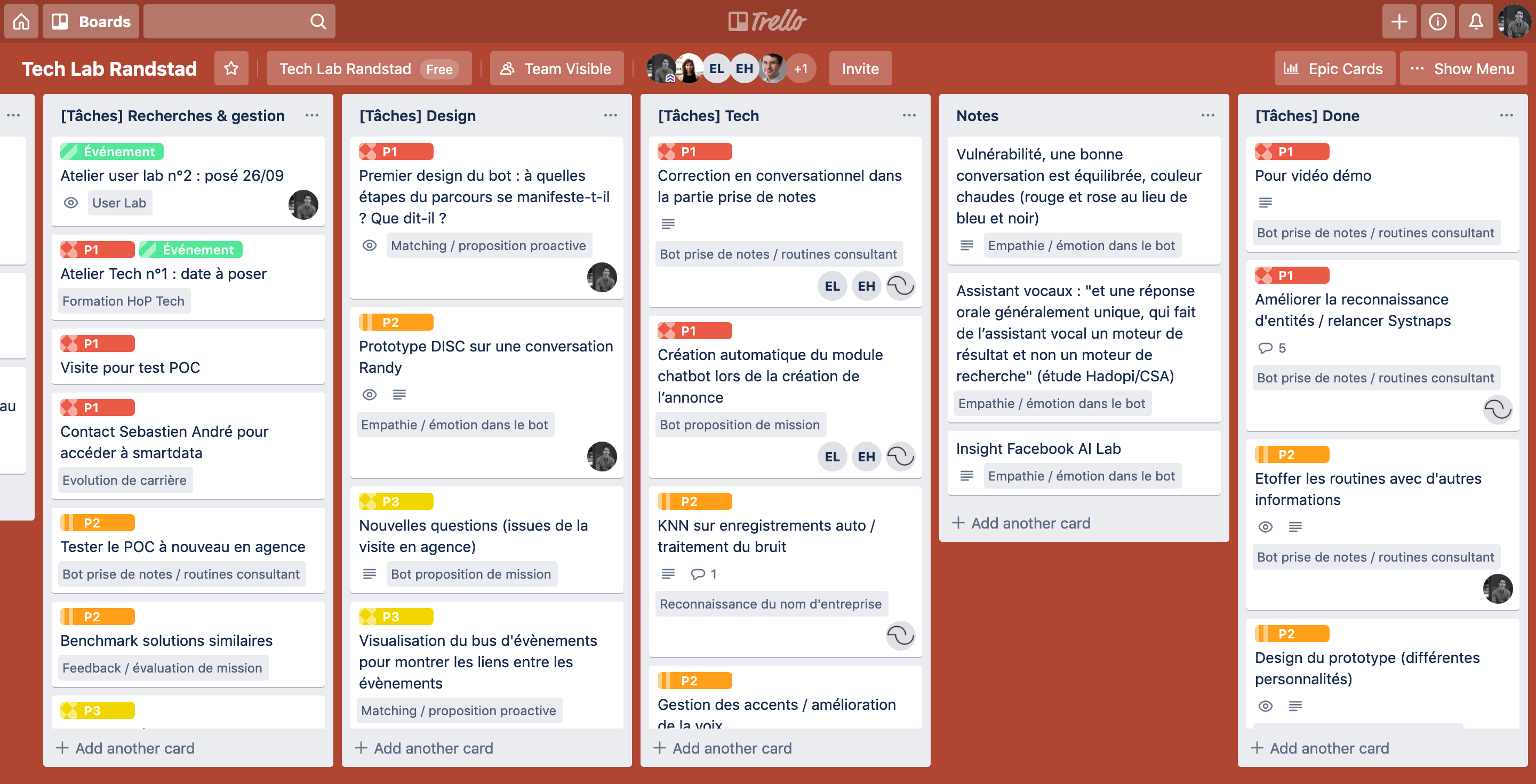Image resolution: width=1536 pixels, height=784 pixels.
Task: Open the create plus button
Action: (1399, 21)
